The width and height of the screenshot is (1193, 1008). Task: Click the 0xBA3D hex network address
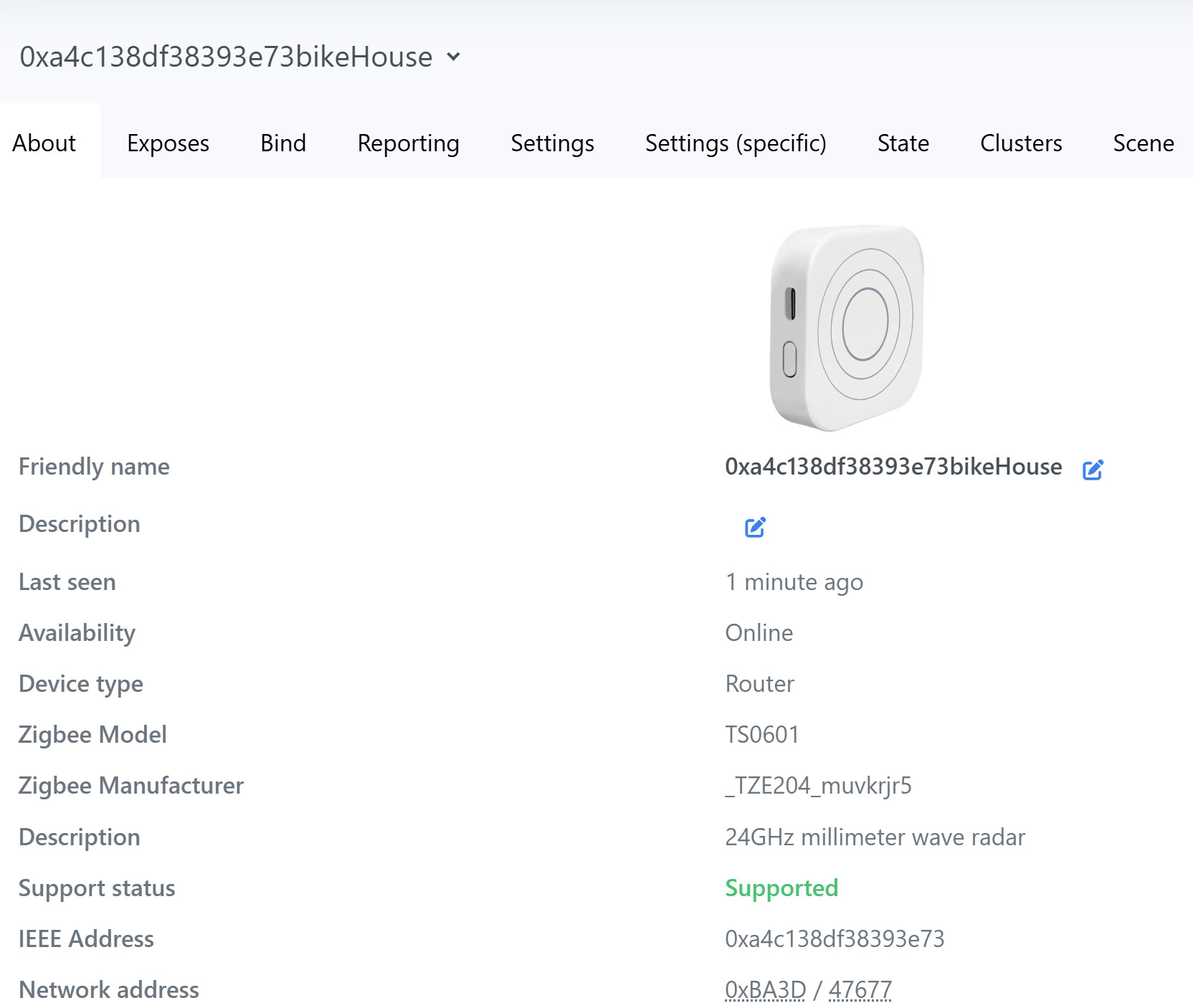tap(765, 990)
